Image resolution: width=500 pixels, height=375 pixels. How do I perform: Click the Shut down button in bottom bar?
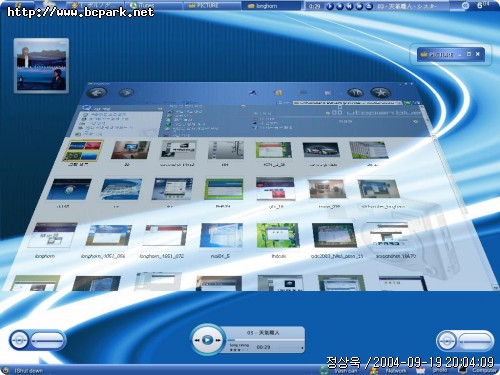[x=23, y=371]
